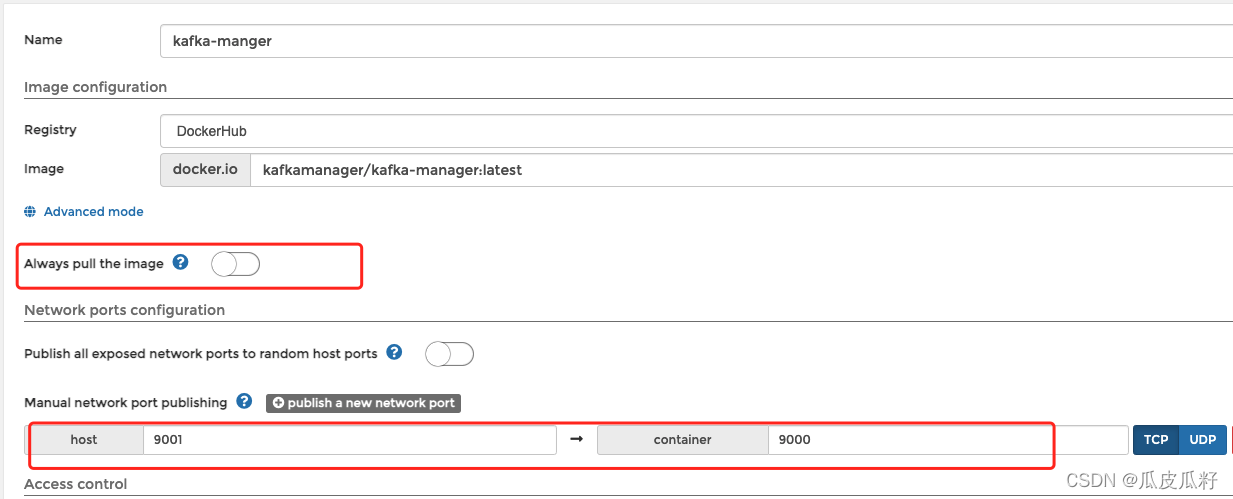Click the Network ports configuration heading
The height and width of the screenshot is (499, 1233).
coord(124,310)
